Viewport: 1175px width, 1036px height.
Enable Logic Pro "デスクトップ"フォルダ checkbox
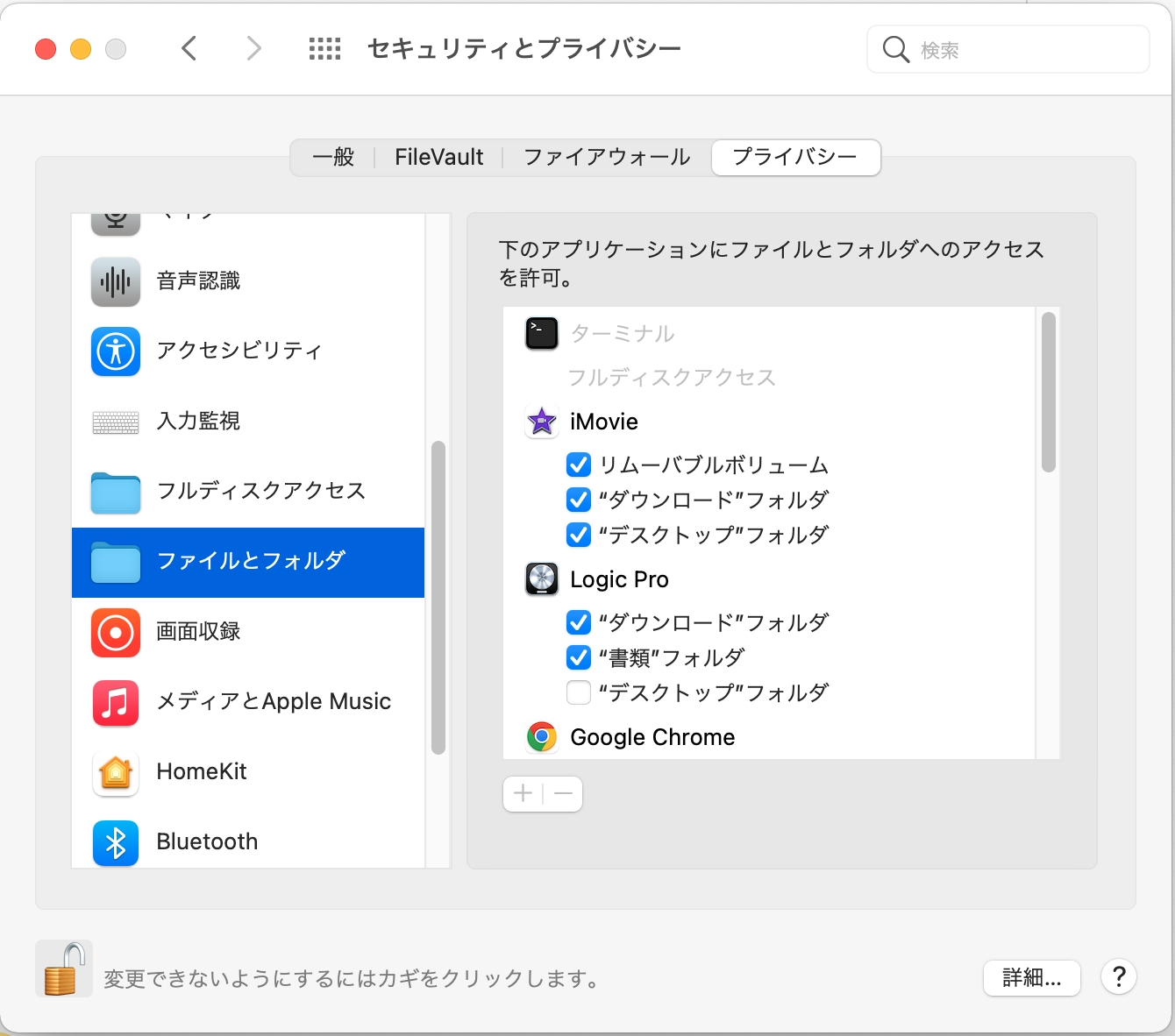click(579, 692)
